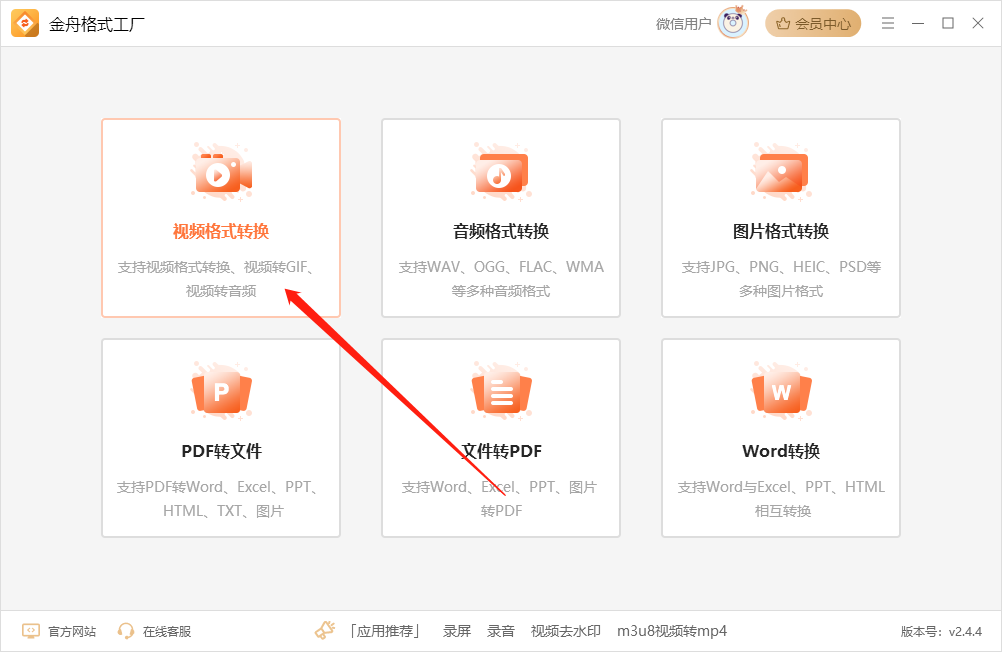Click the 录音 recommended app link
Viewport: 1002px width, 652px height.
point(501,632)
